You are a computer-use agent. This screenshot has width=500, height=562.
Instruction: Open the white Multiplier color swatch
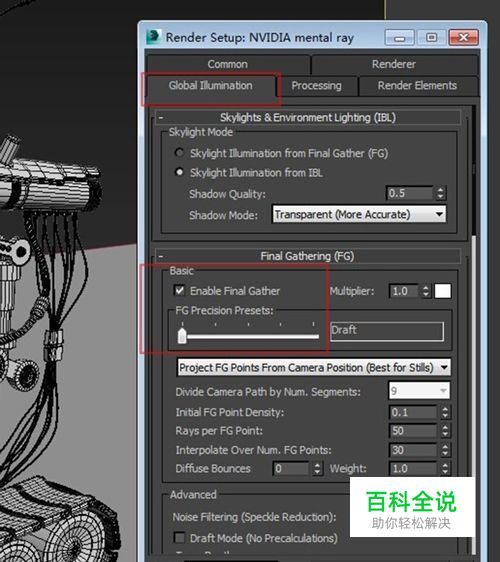[443, 291]
